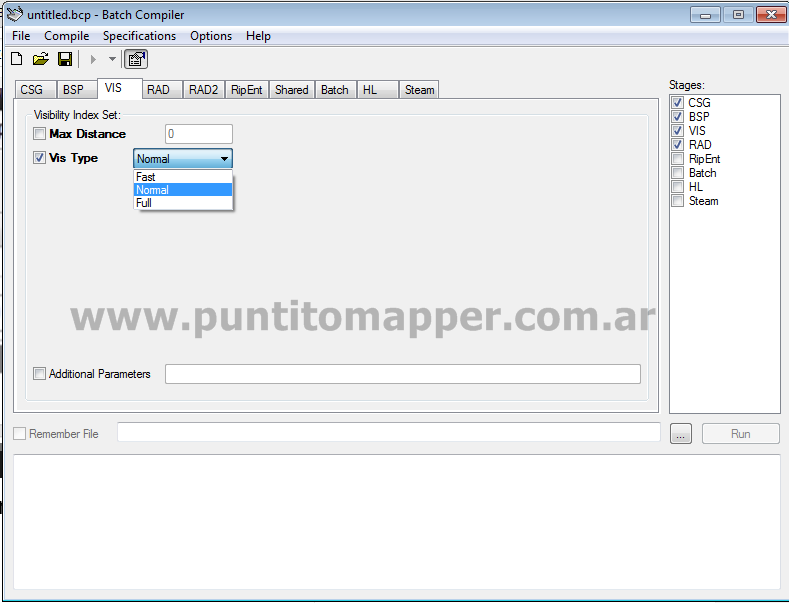Check RipEnt in the Stages list
The height and width of the screenshot is (603, 789).
click(677, 159)
